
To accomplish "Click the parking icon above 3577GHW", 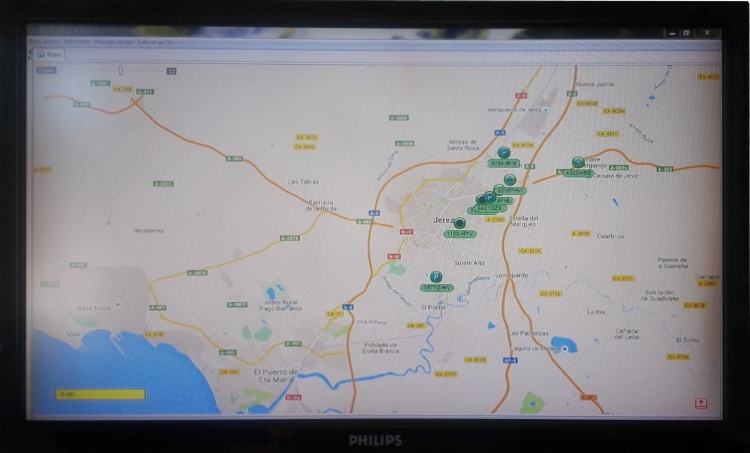I will [436, 276].
